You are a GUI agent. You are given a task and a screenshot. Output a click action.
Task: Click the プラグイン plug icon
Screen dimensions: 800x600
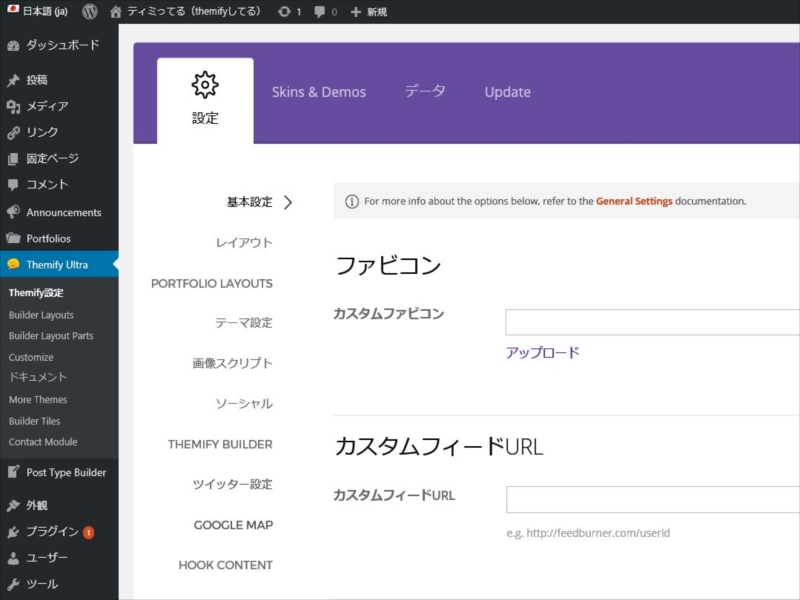pos(13,532)
